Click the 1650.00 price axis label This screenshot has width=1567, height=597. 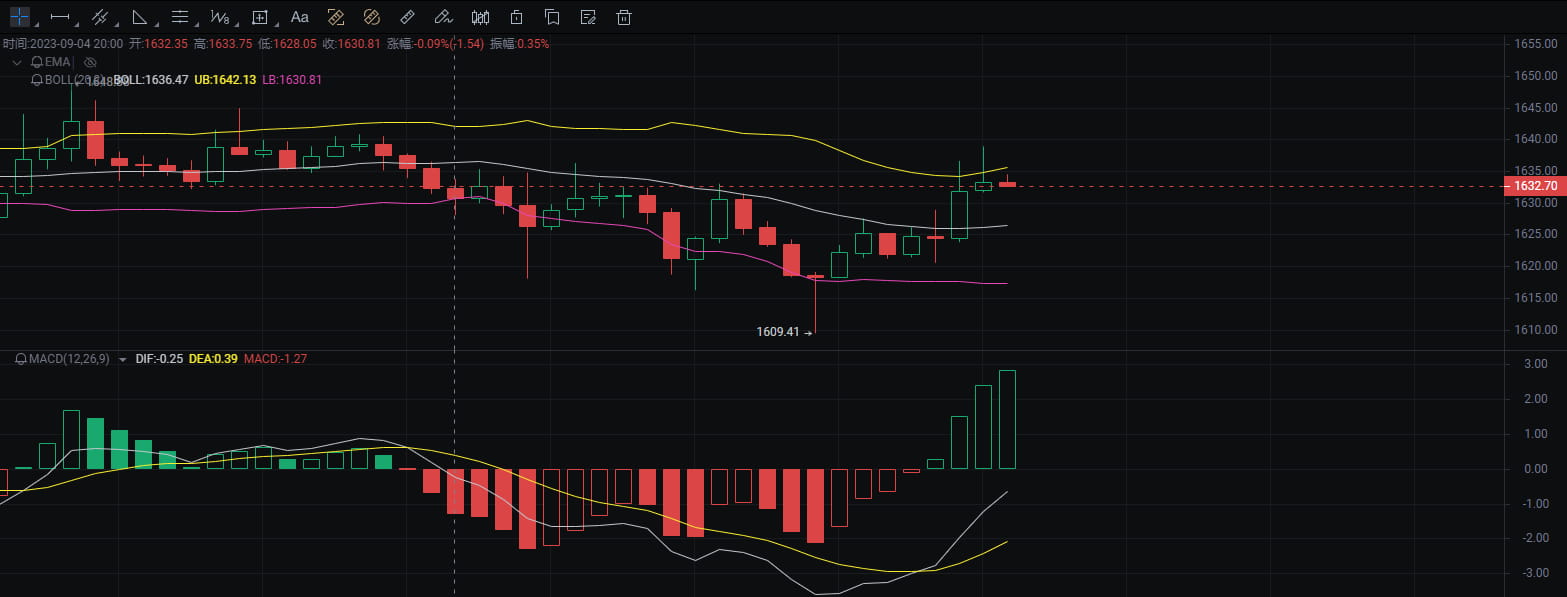1535,76
